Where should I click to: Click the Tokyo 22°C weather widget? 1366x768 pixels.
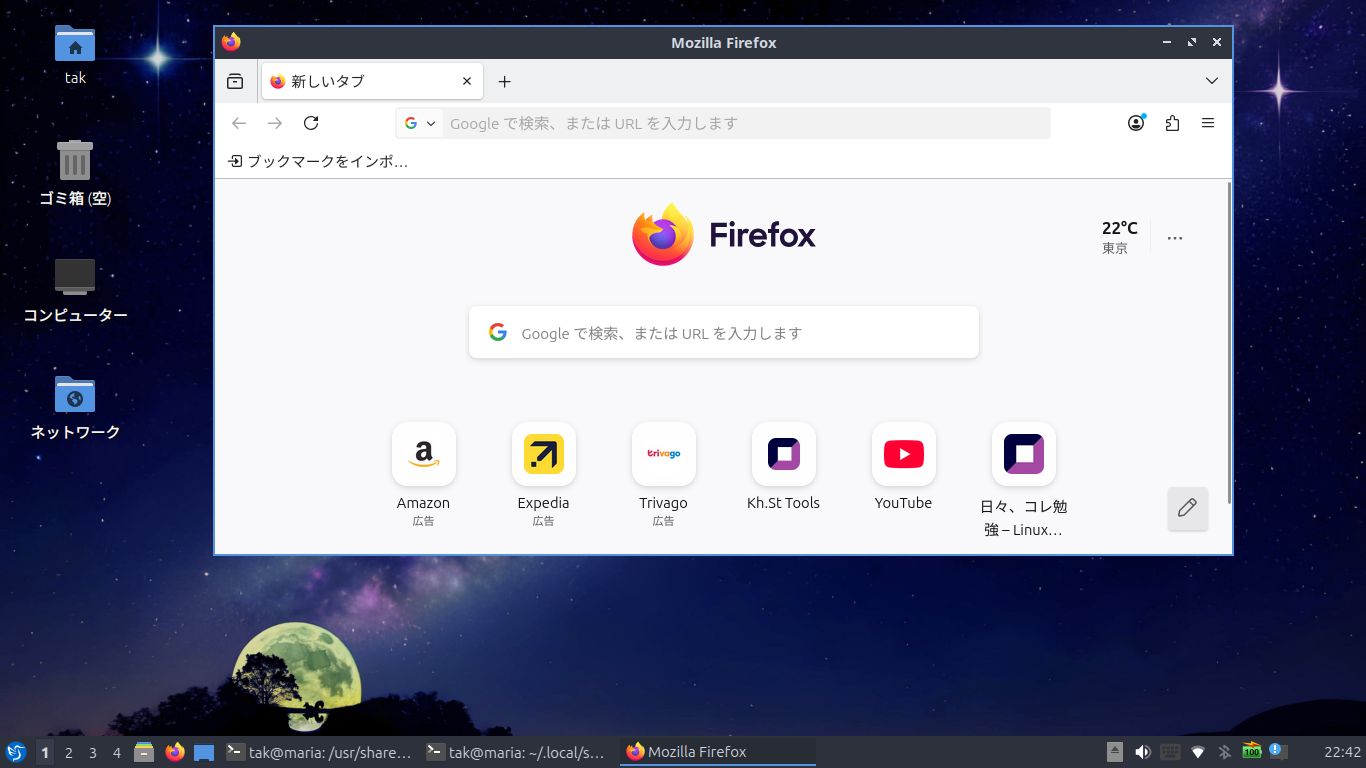1119,237
